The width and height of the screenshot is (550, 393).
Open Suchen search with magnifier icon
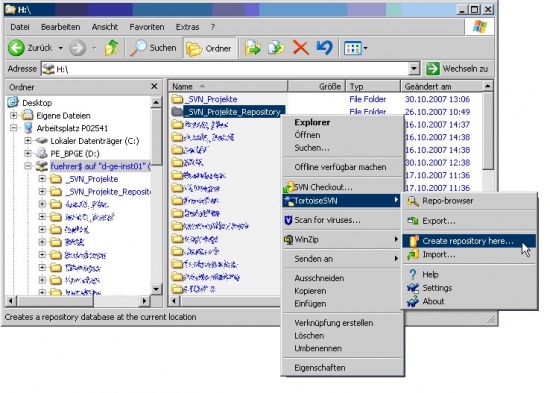153,48
